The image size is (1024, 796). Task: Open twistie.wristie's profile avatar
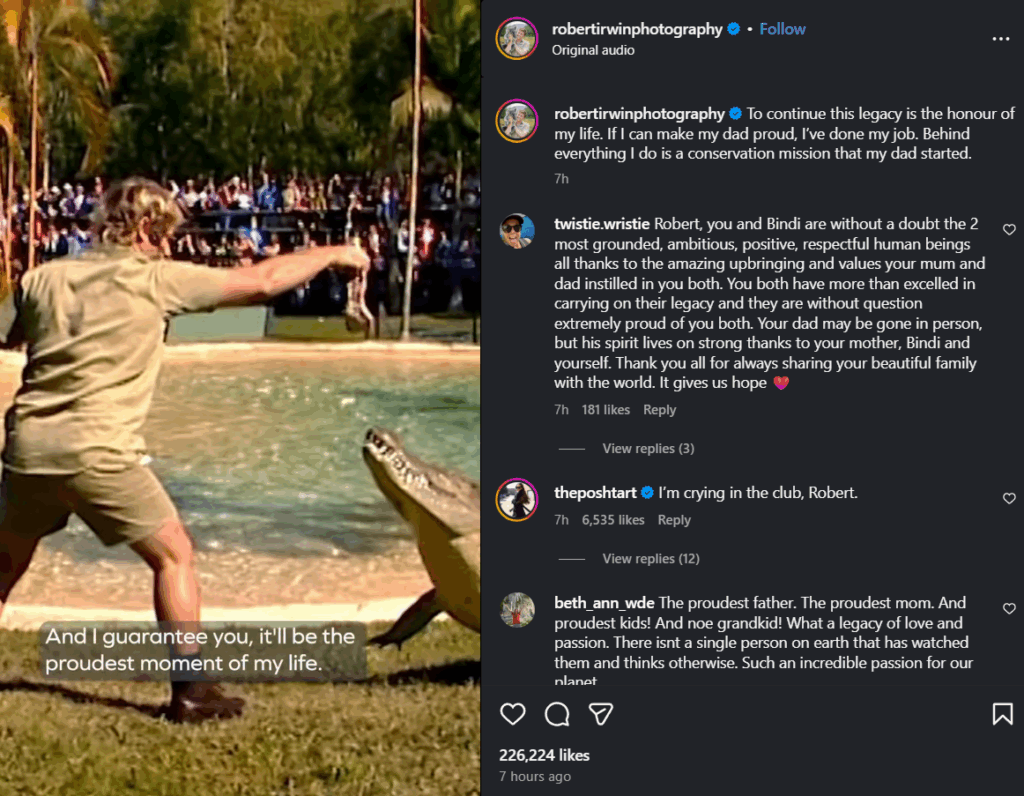(x=517, y=231)
